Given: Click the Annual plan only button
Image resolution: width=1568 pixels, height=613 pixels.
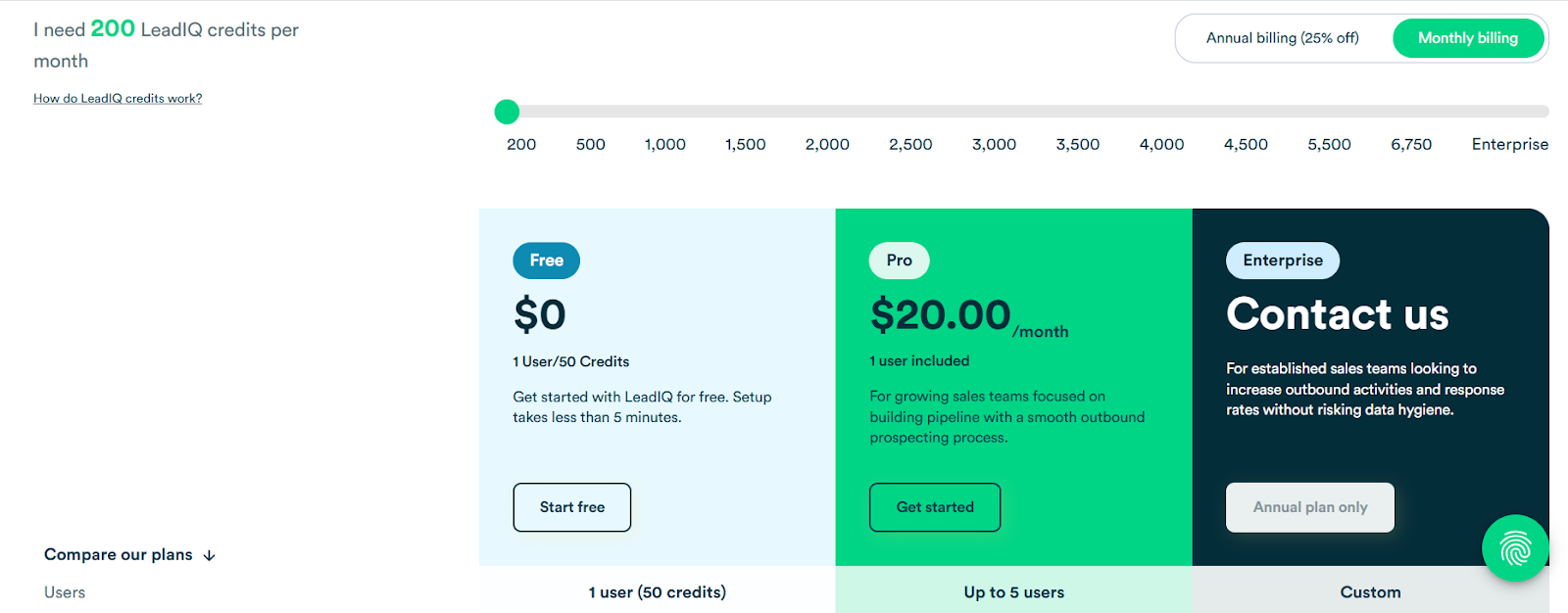Looking at the screenshot, I should [x=1309, y=507].
